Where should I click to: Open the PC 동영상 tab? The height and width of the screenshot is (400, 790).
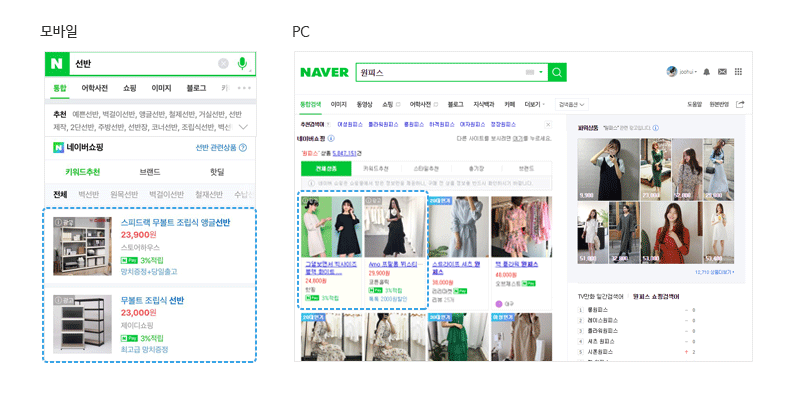click(x=364, y=104)
